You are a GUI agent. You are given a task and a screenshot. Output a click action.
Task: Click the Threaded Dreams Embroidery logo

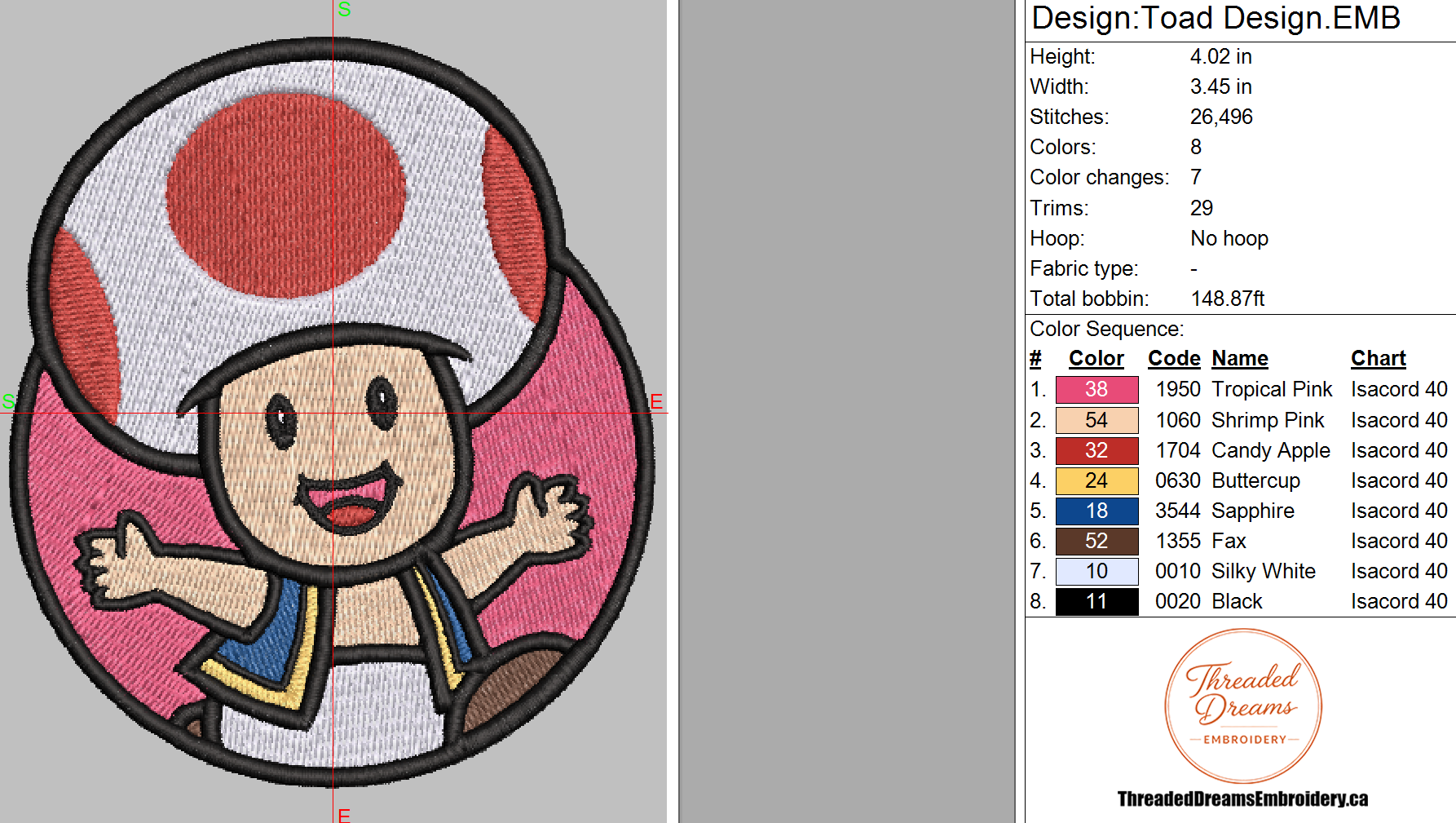coord(1243,706)
